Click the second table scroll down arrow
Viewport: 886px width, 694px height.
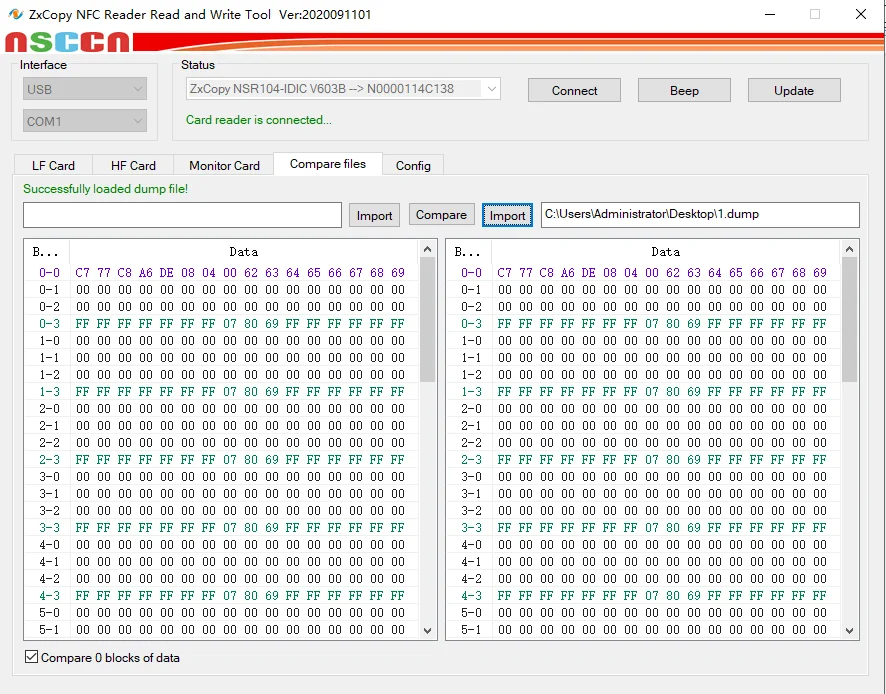(x=849, y=631)
